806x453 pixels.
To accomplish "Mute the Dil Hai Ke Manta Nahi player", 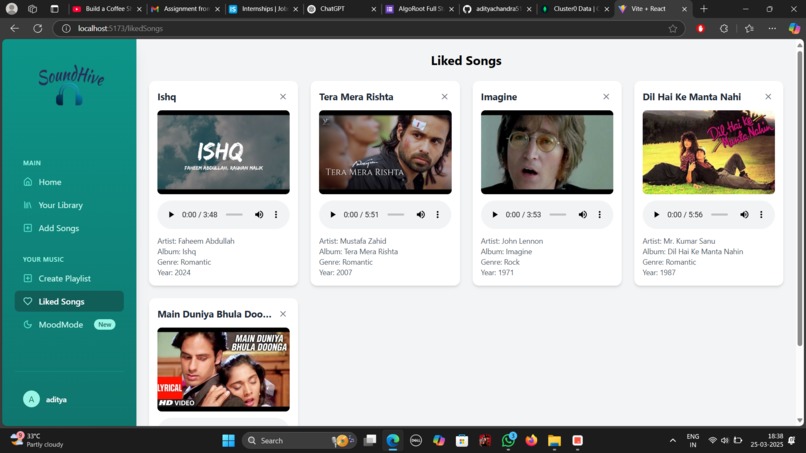I will pos(744,214).
